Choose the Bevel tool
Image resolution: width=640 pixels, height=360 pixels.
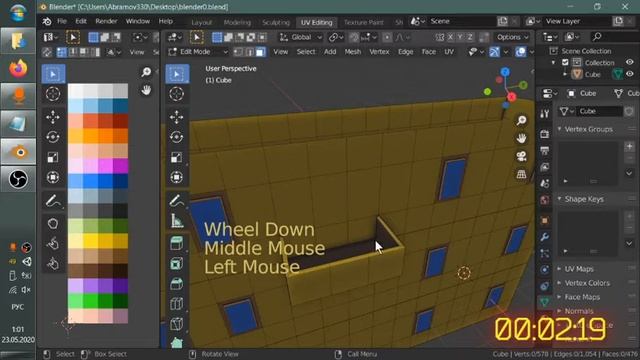(x=177, y=284)
